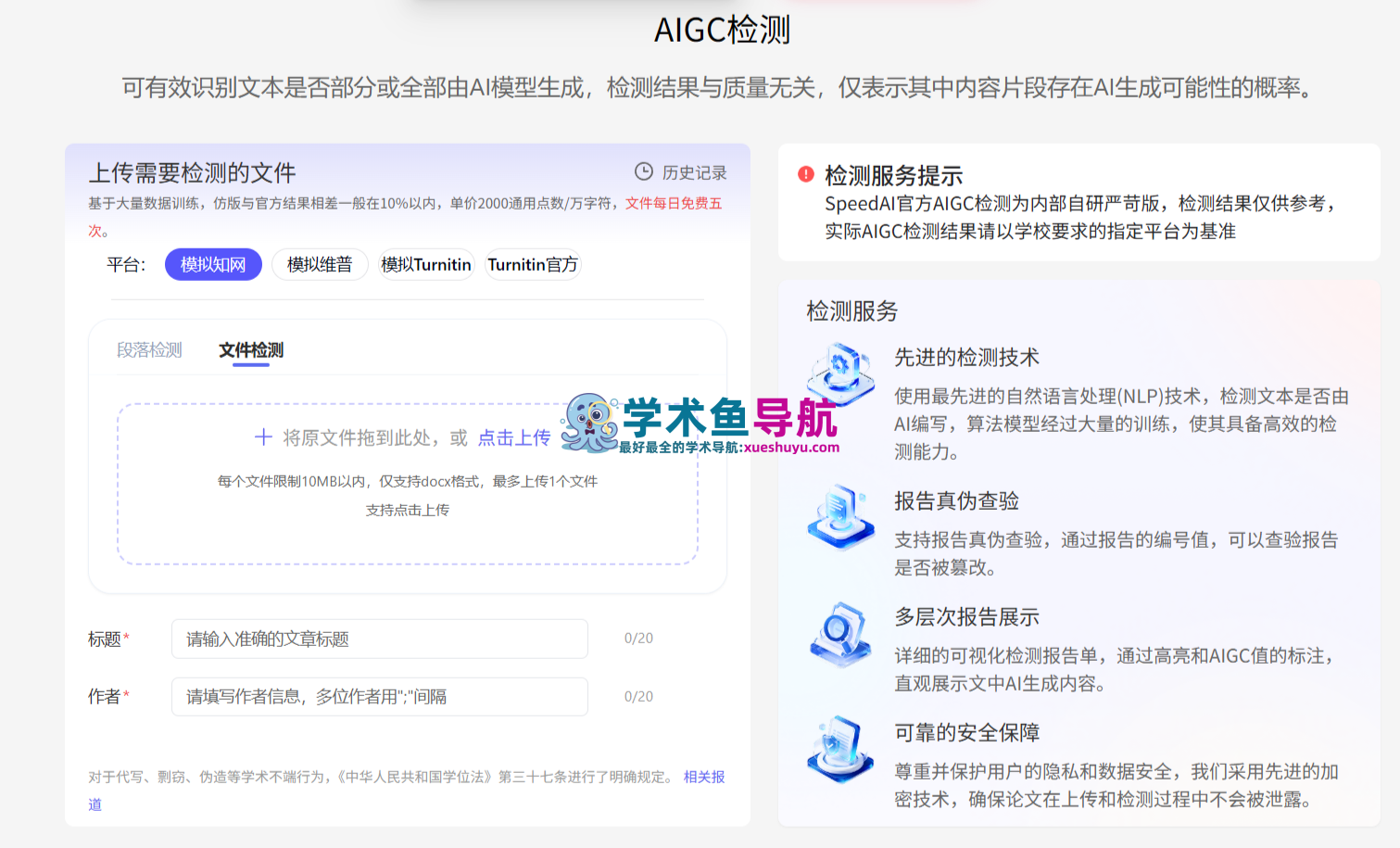
Task: Open the 相关报道 related report link
Action: pos(704,777)
